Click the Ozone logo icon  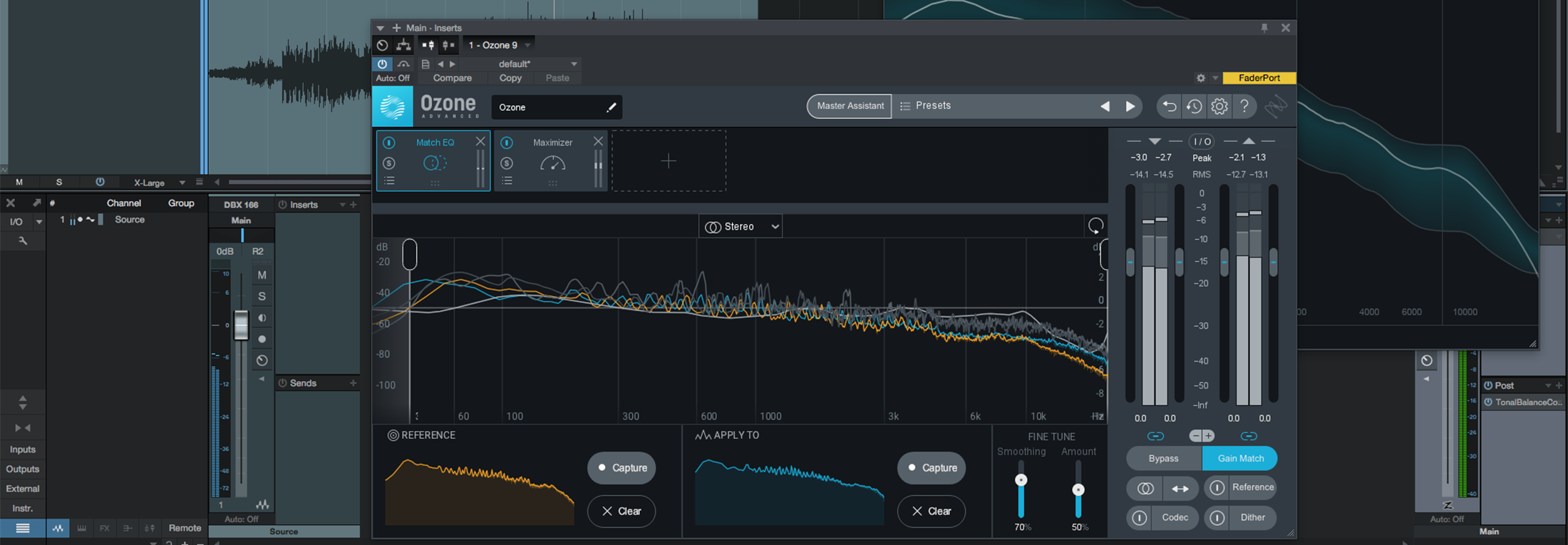(393, 106)
